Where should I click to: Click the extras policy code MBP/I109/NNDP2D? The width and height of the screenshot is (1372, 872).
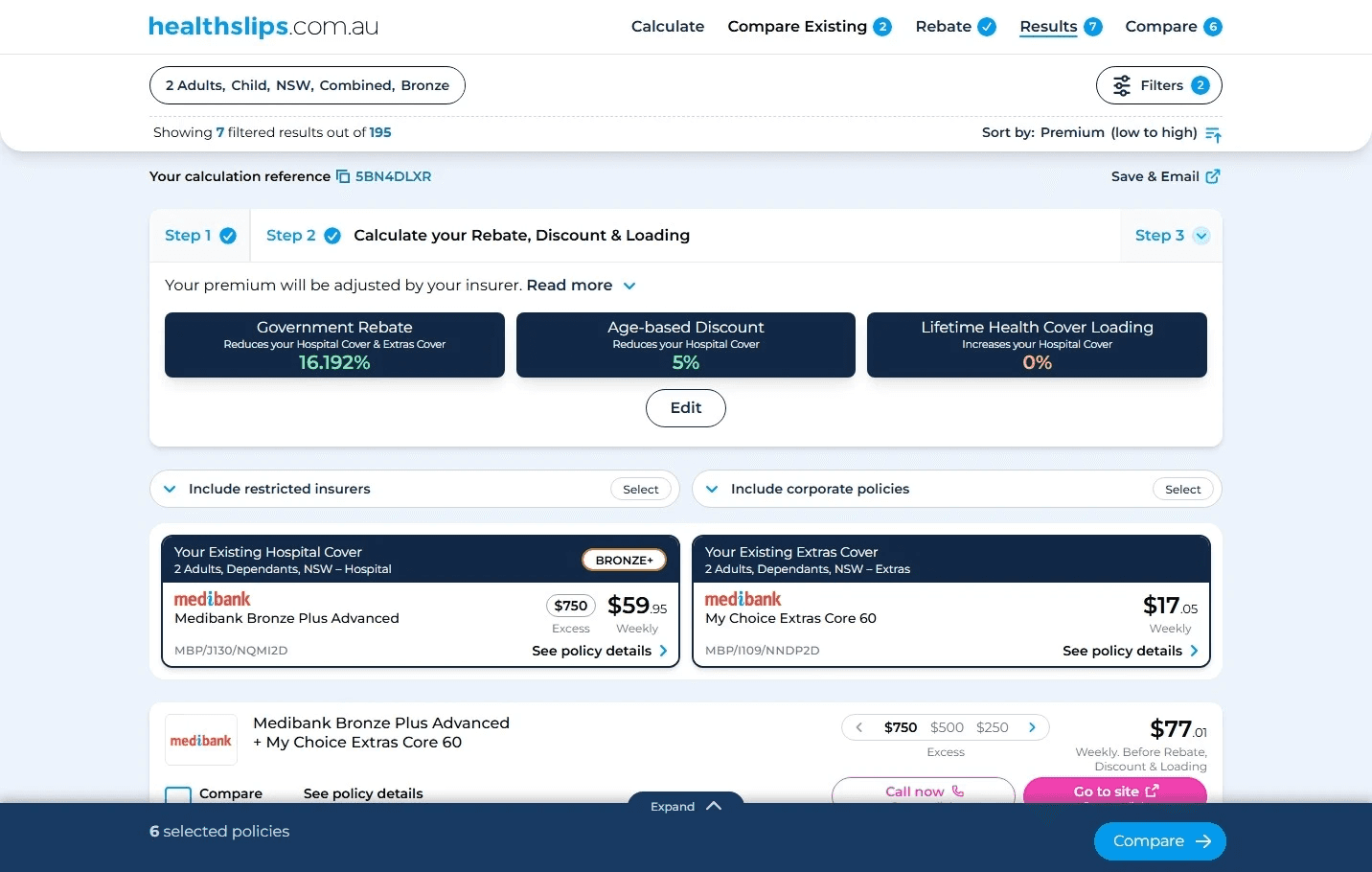(763, 651)
